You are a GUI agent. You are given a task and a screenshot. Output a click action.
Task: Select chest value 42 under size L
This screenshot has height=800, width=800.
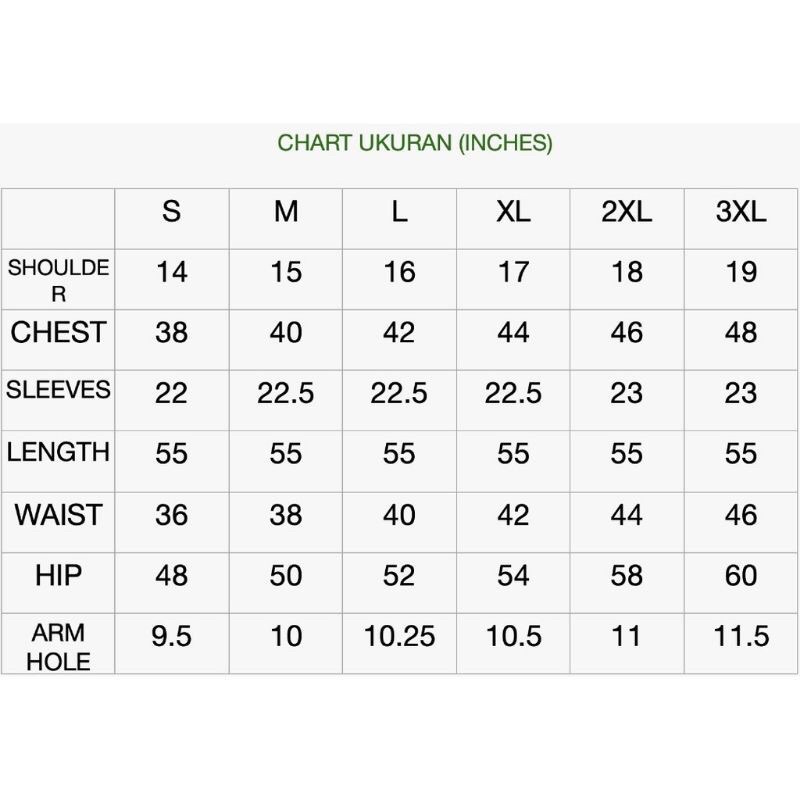click(x=399, y=333)
